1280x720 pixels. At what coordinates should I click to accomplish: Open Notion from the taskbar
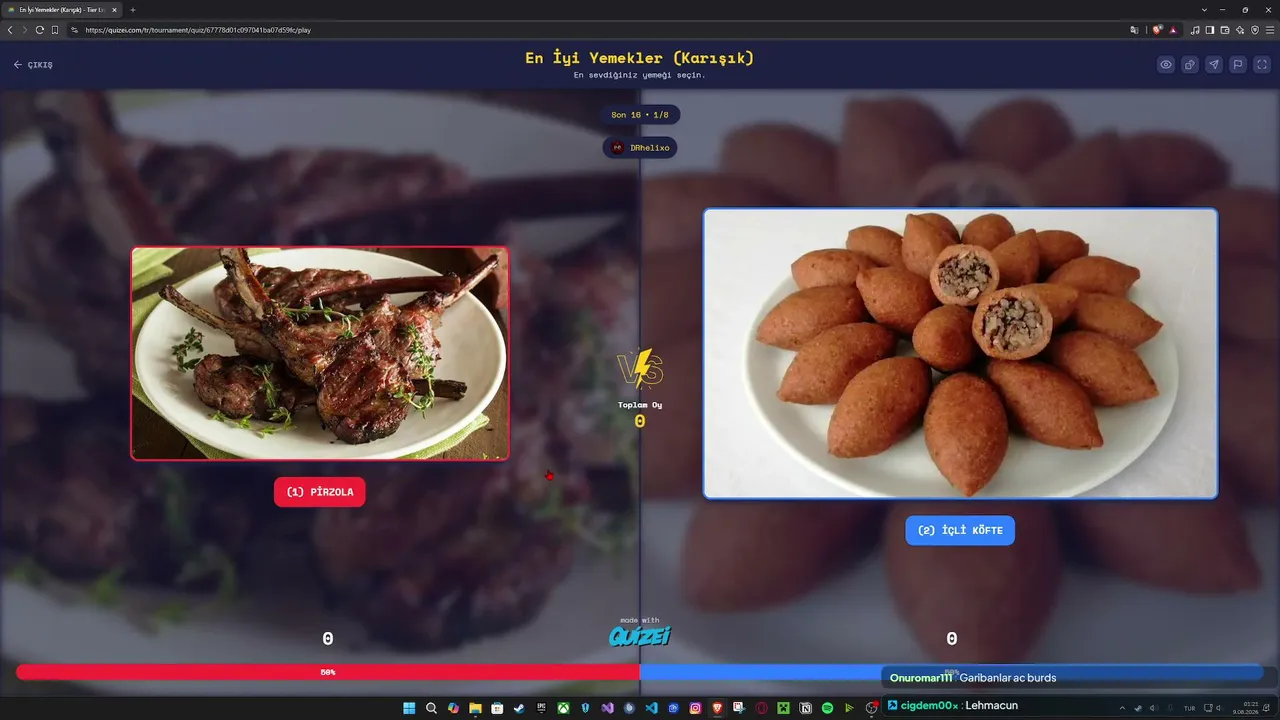click(805, 708)
